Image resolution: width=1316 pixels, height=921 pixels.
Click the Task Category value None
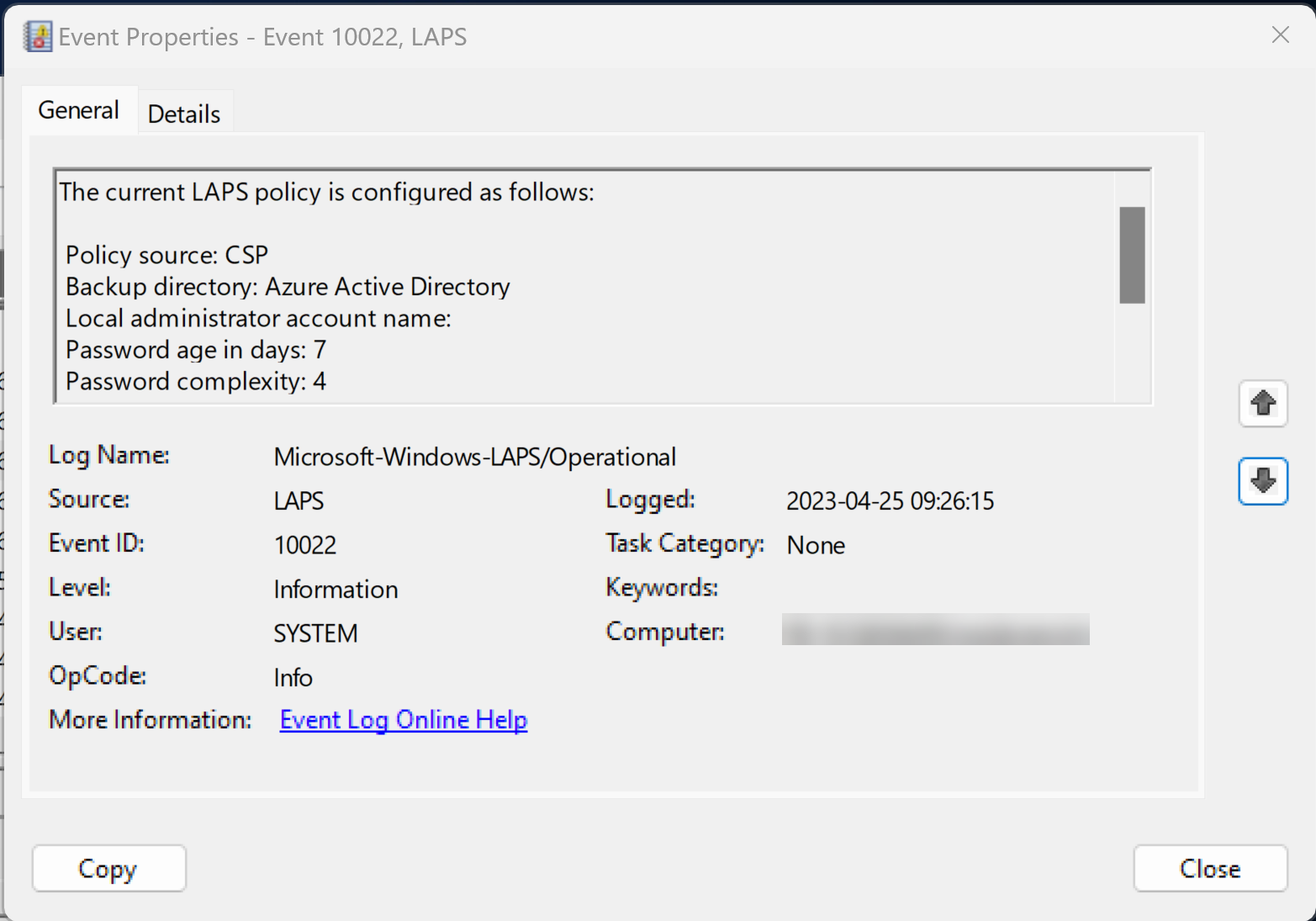pyautogui.click(x=816, y=545)
